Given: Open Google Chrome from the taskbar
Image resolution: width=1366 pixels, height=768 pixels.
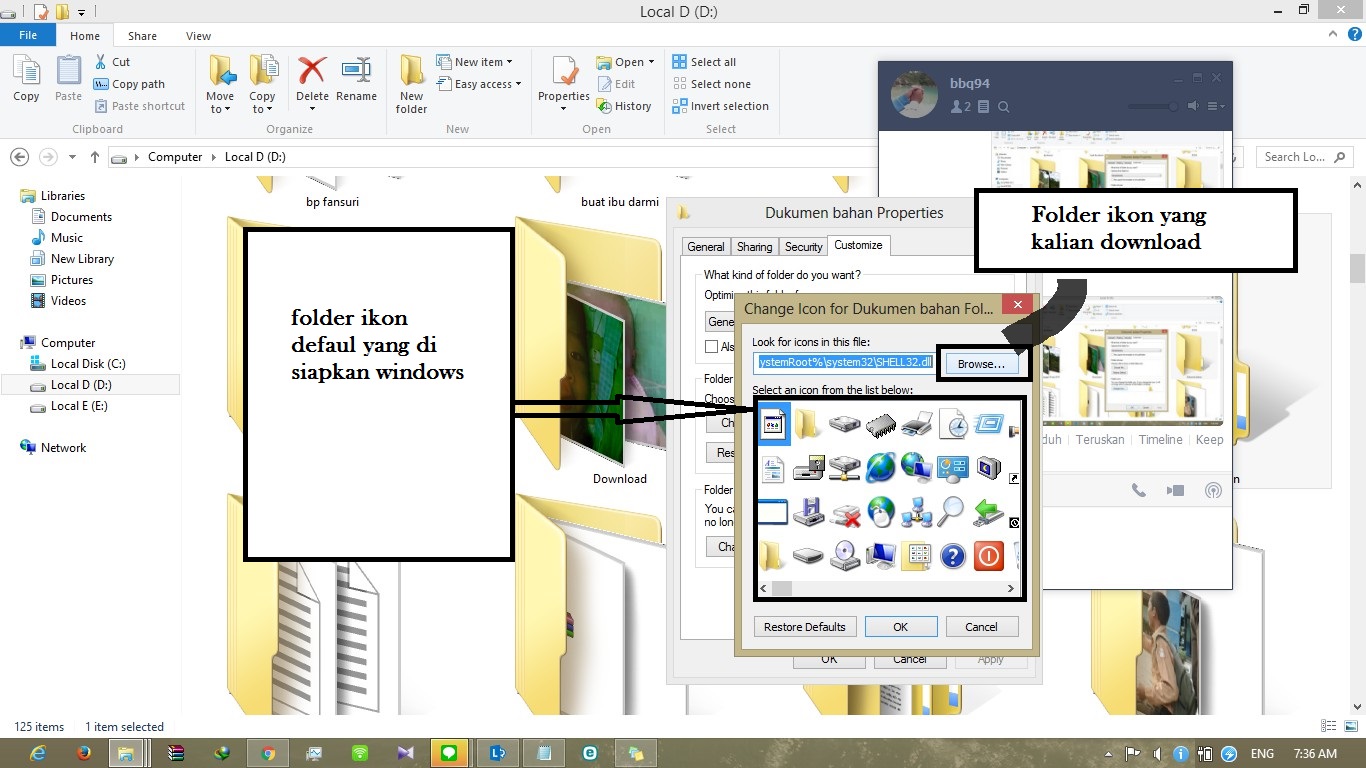Looking at the screenshot, I should (x=268, y=753).
